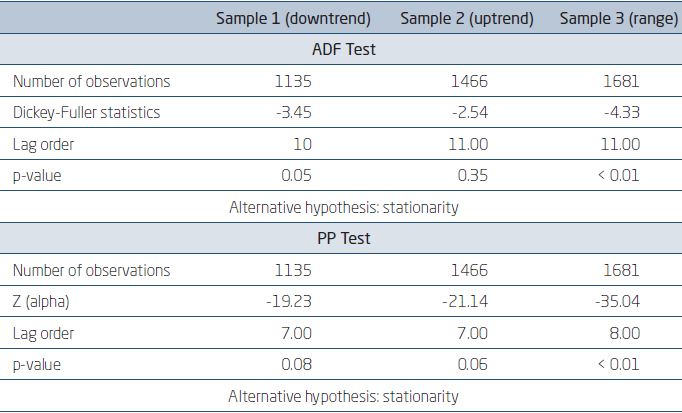Click the Number of observations label under ADF Test
Viewport: 682px width, 413px height.
click(x=91, y=82)
